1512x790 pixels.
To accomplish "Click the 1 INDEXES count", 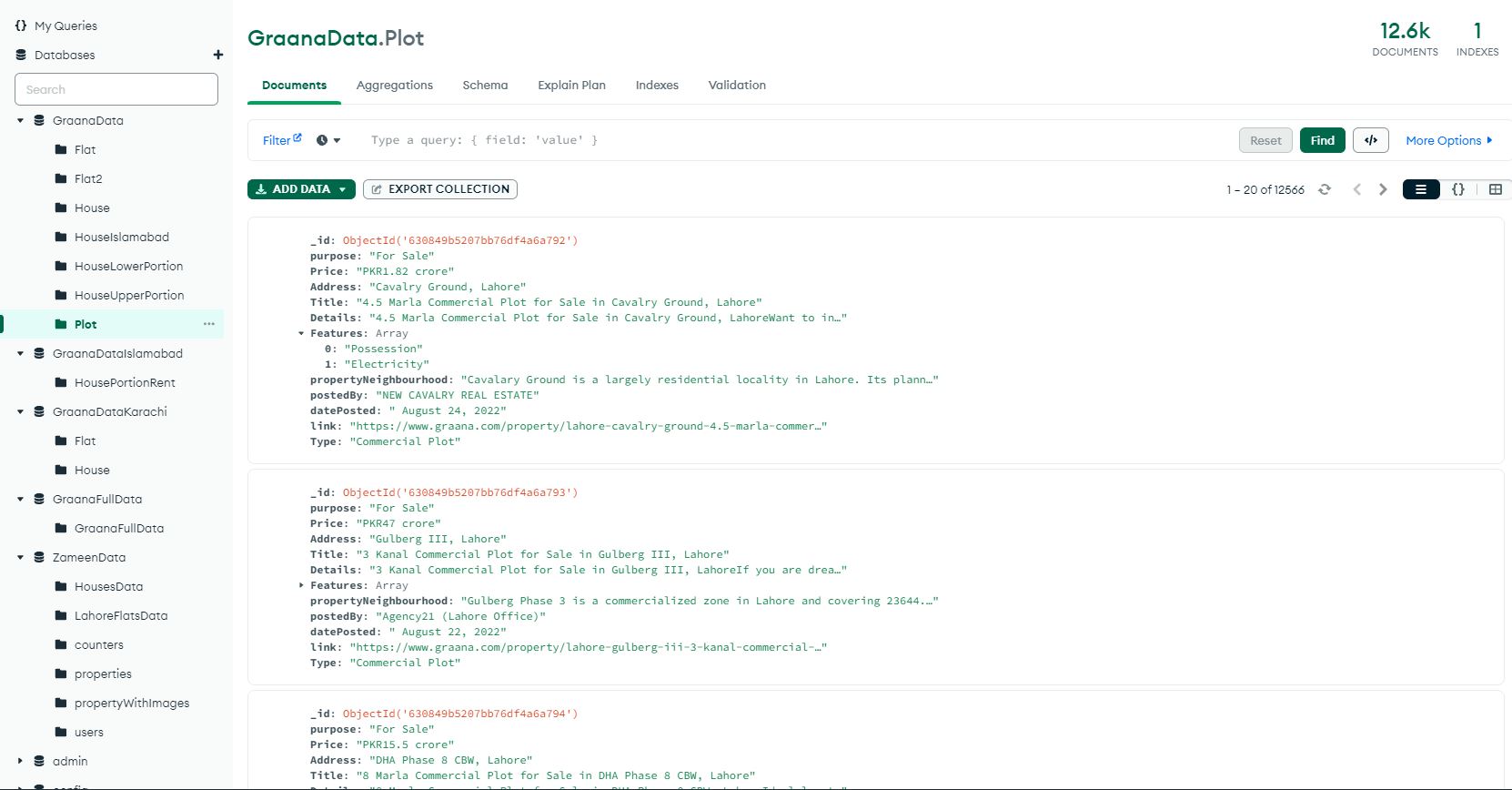I will click(x=1477, y=39).
